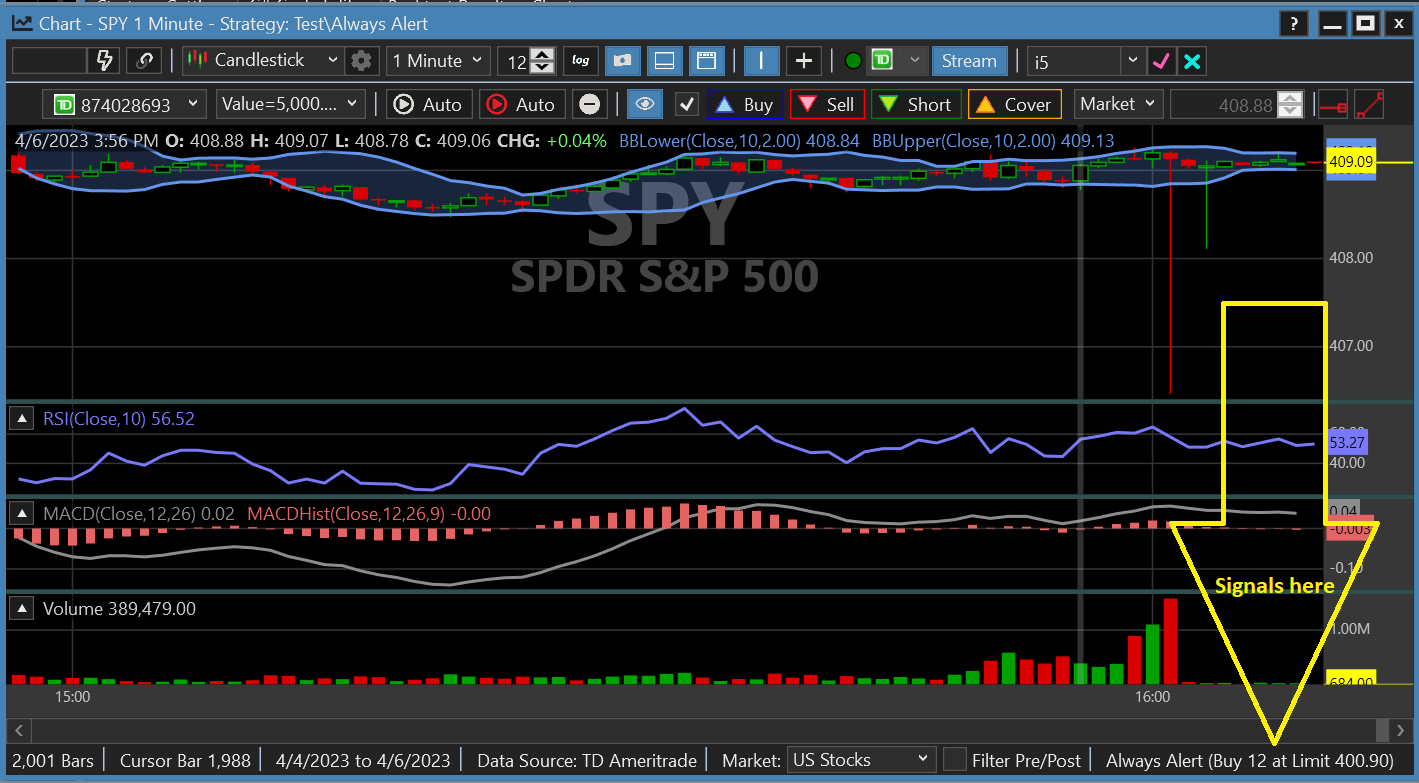1419x783 pixels.
Task: Toggle the eye visibility icon
Action: coord(646,104)
